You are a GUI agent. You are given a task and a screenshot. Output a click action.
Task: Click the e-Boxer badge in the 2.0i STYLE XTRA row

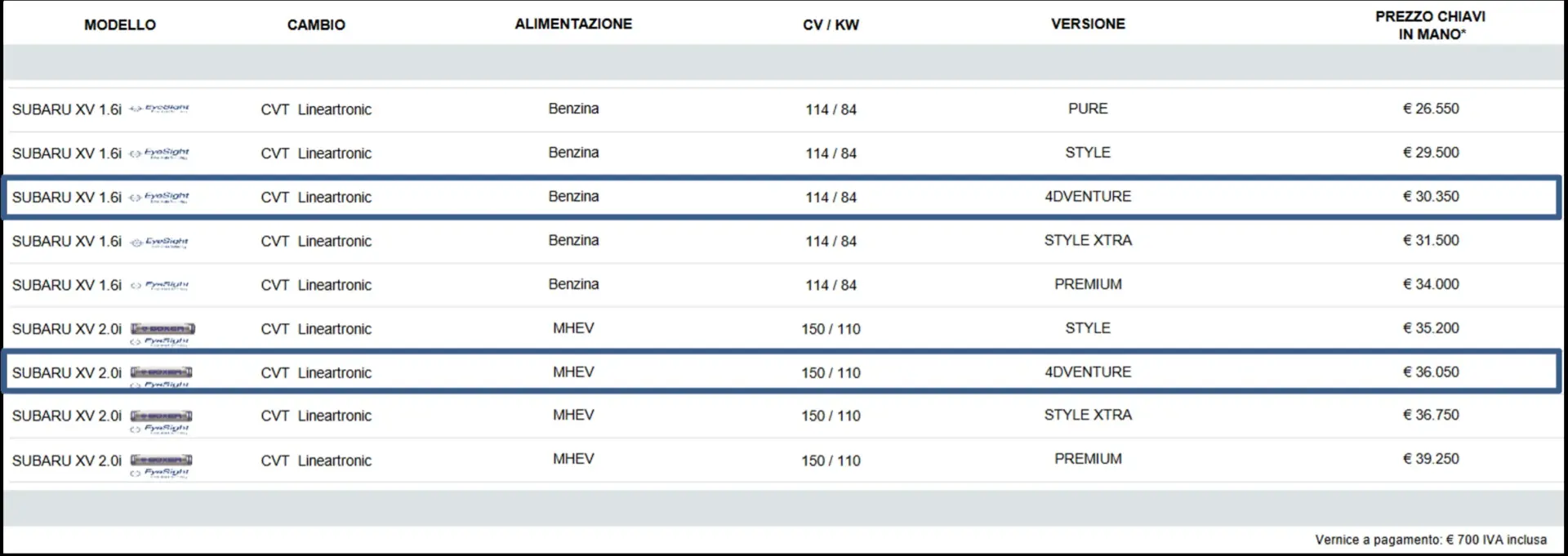click(x=162, y=416)
